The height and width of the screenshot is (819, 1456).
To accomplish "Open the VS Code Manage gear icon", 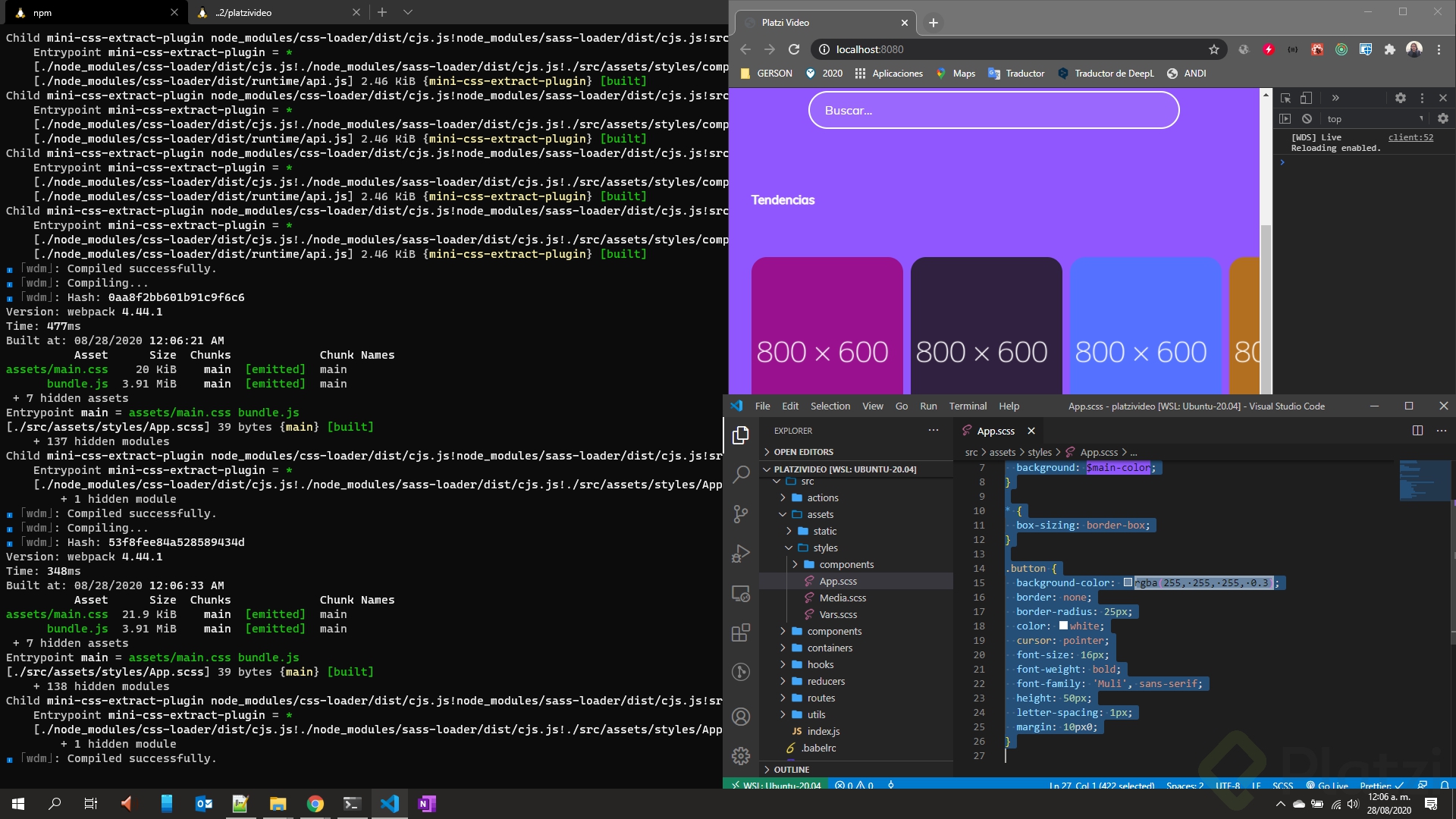I will coord(741,755).
